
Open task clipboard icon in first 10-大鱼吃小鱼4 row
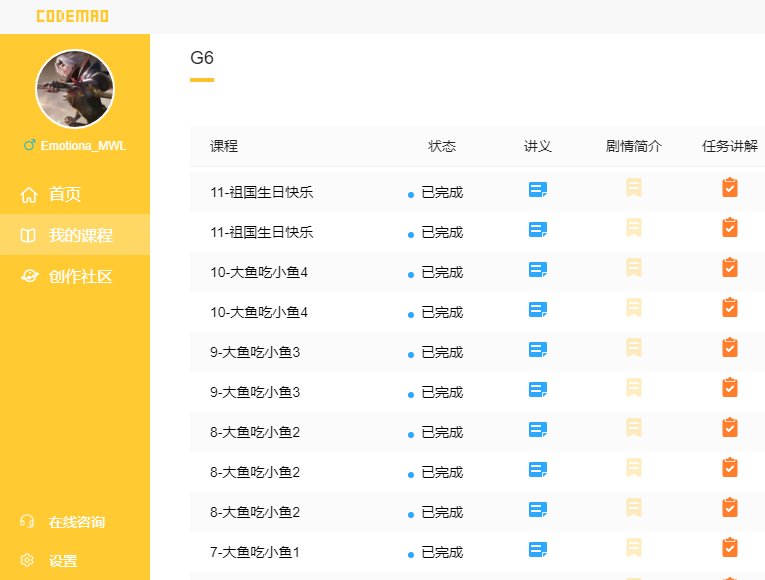[x=730, y=267]
